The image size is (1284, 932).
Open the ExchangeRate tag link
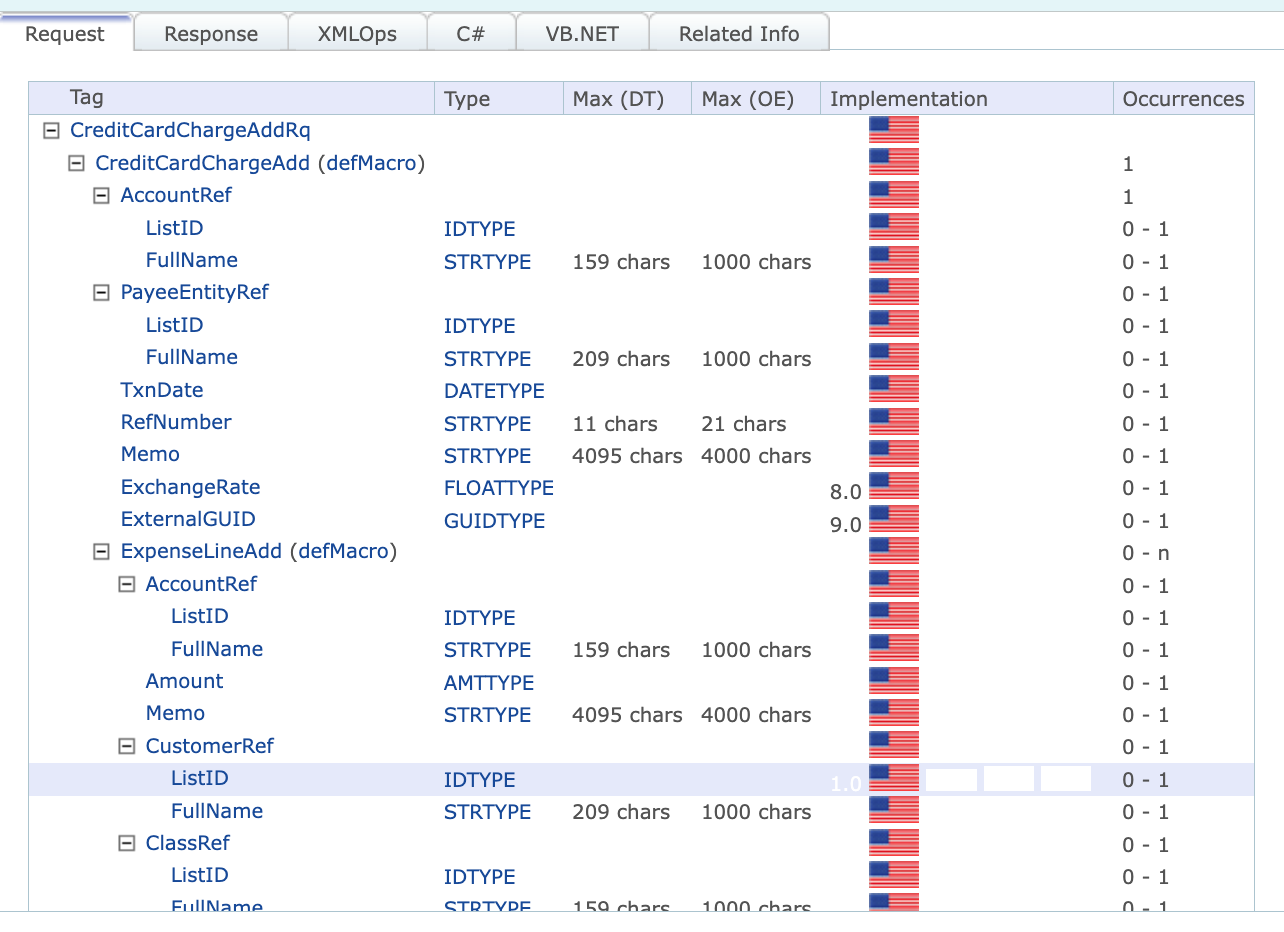point(190,487)
